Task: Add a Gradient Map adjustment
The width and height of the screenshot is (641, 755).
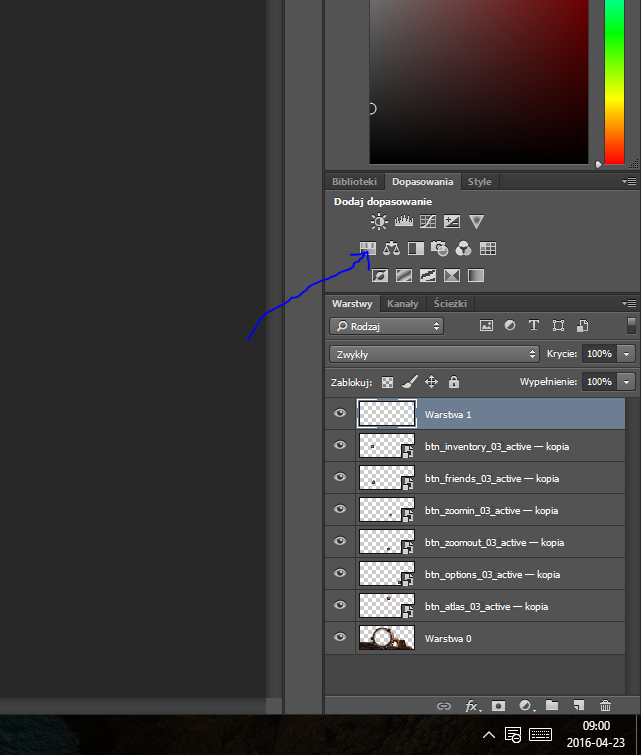Action: click(476, 275)
